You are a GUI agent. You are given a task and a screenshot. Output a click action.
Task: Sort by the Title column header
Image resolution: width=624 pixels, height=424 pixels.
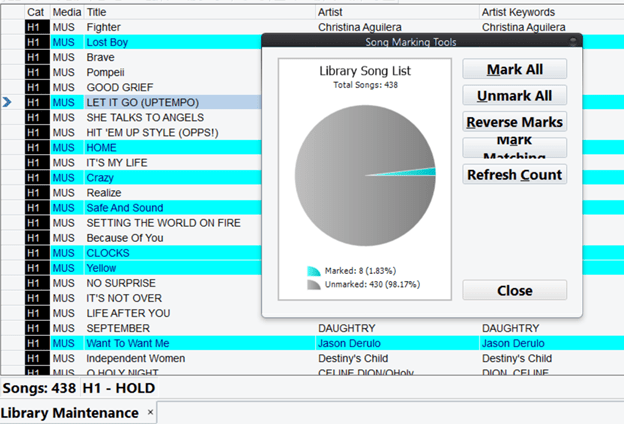(98, 12)
